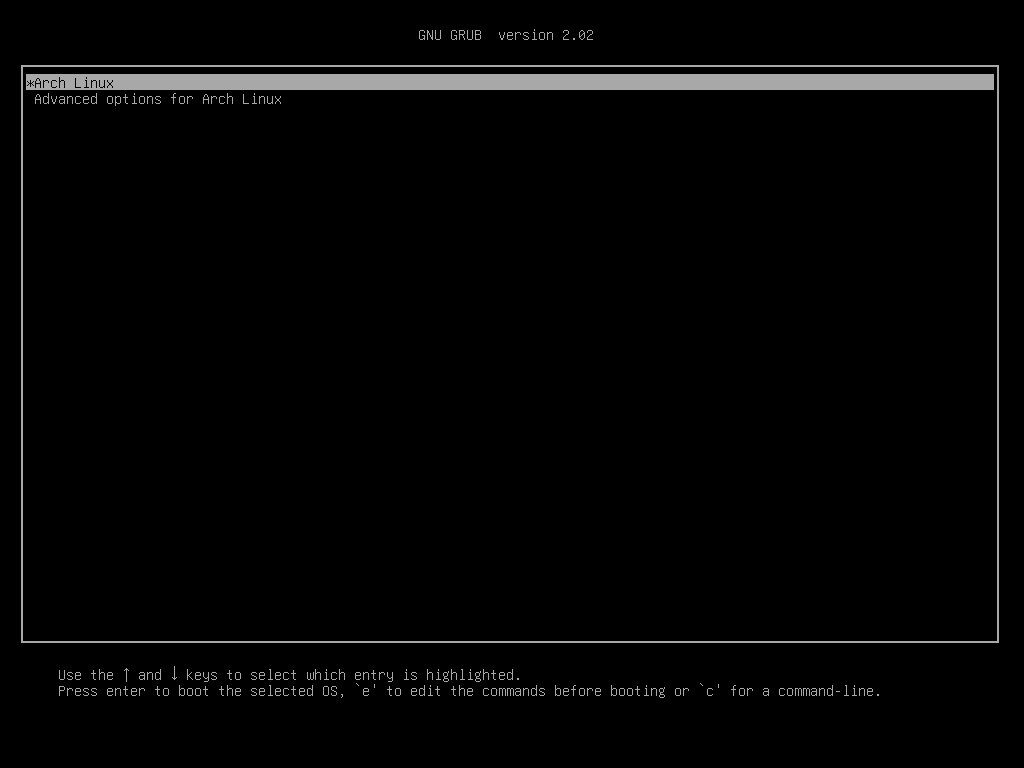Select the highlighted Arch Linux boot entry
The image size is (1024, 768).
pos(510,82)
